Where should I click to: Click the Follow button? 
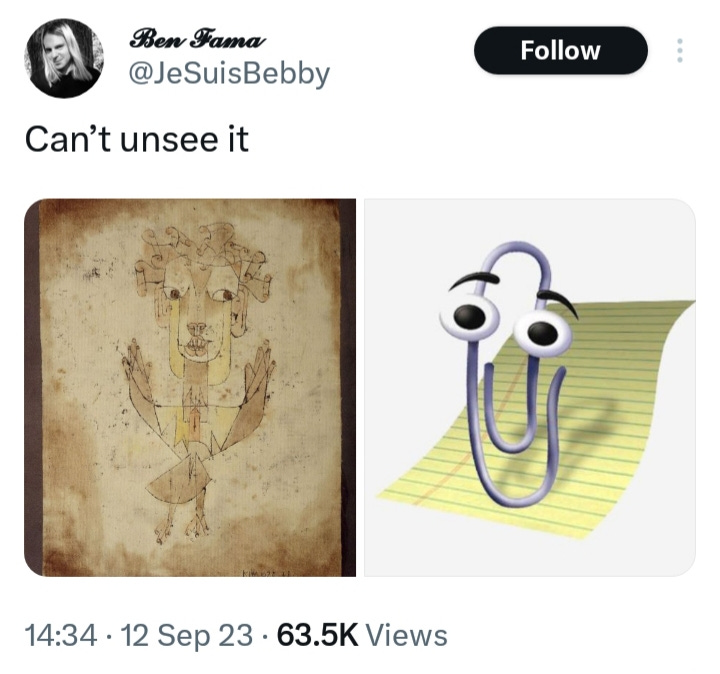click(x=561, y=51)
